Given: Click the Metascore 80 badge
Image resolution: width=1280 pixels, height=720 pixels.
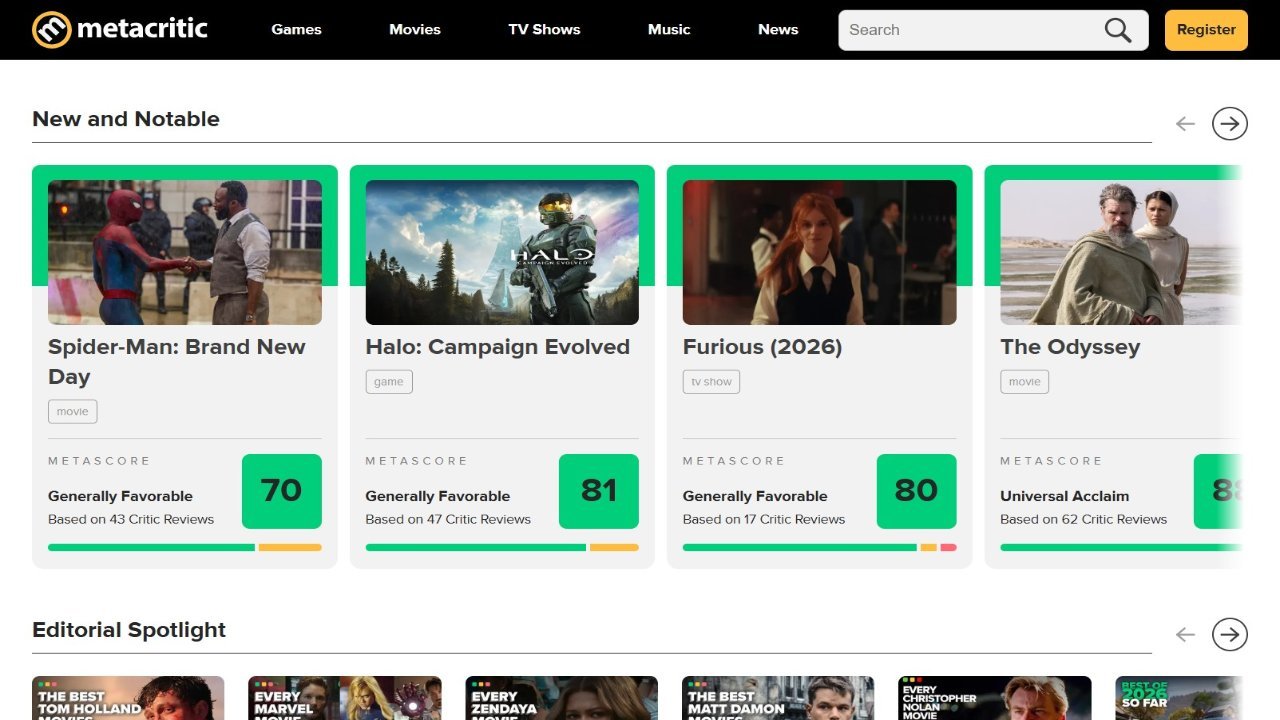Looking at the screenshot, I should [916, 491].
